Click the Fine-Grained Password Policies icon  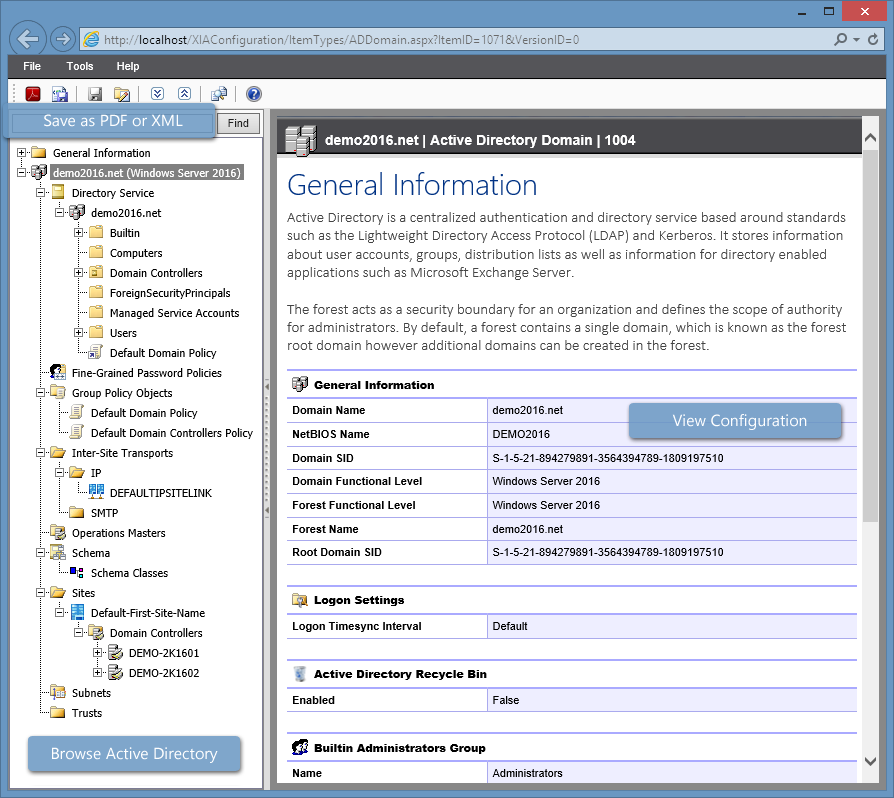pos(58,373)
